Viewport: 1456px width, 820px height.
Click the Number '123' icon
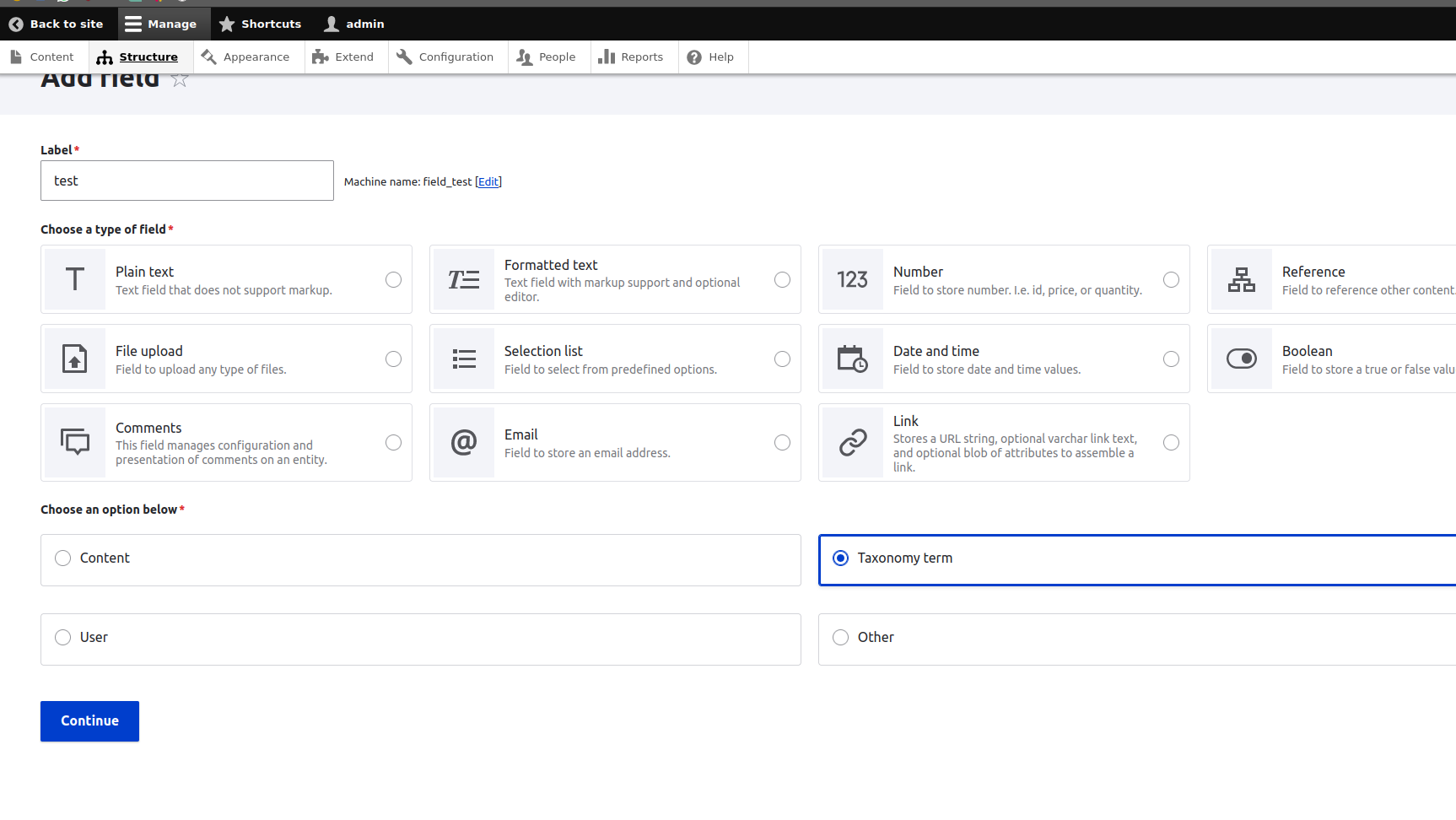point(852,279)
